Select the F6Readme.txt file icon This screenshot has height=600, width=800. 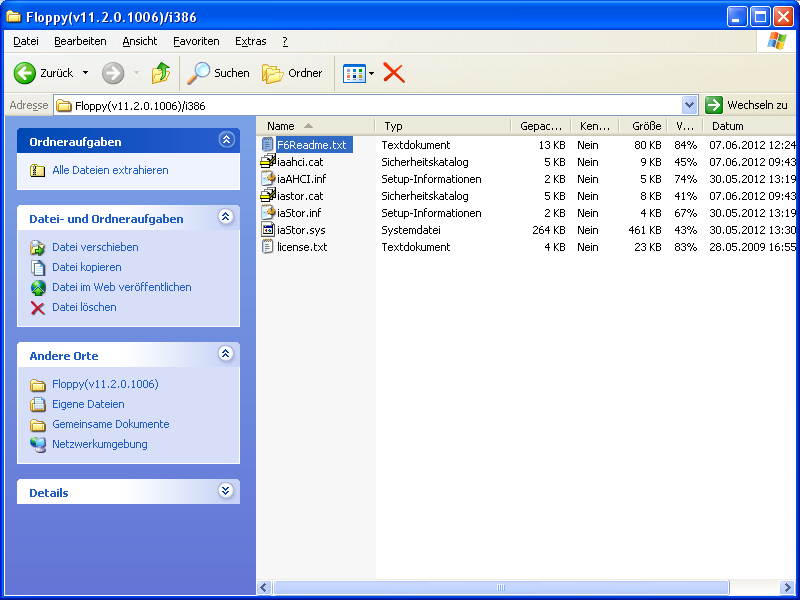point(268,145)
